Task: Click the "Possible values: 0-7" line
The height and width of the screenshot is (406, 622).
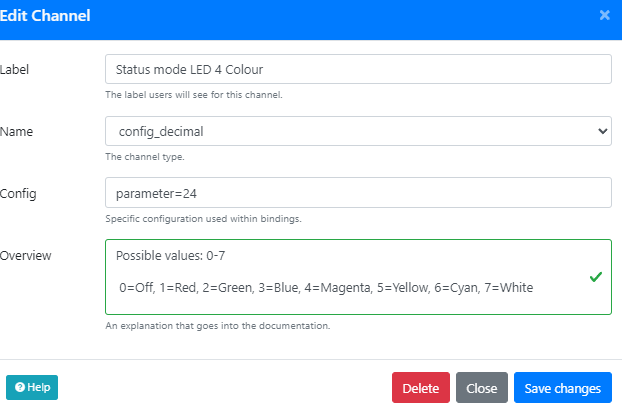Action: tap(177, 256)
